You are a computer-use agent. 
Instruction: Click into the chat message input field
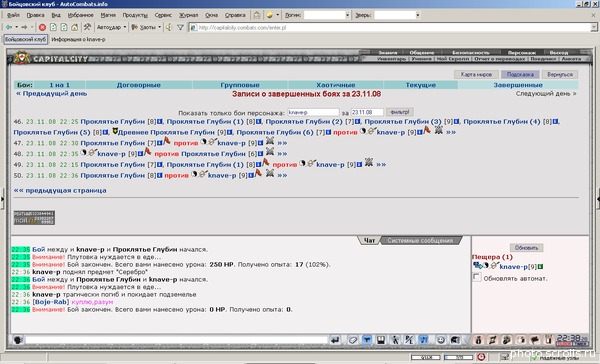pyautogui.click(x=176, y=340)
